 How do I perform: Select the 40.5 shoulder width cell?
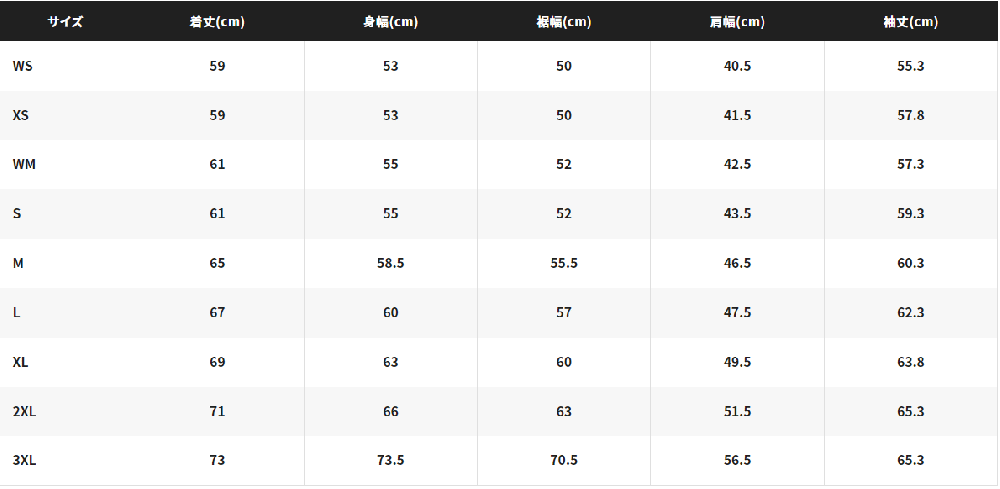pos(737,66)
